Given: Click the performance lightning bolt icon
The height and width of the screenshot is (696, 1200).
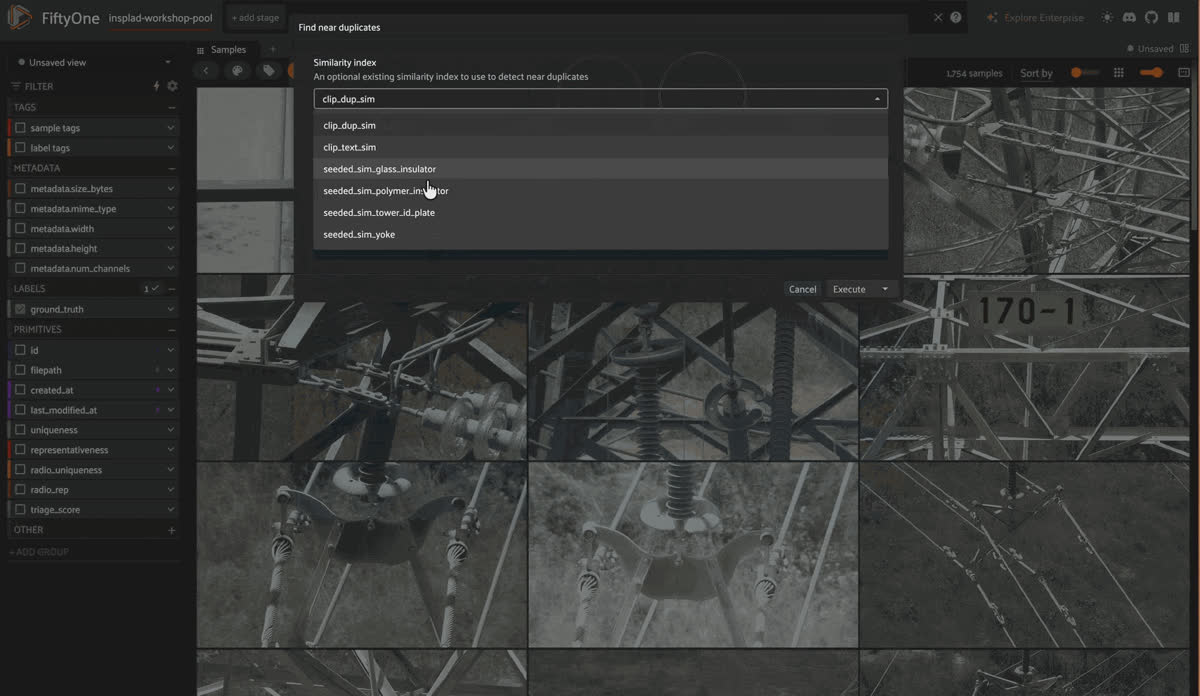Looking at the screenshot, I should click(156, 86).
